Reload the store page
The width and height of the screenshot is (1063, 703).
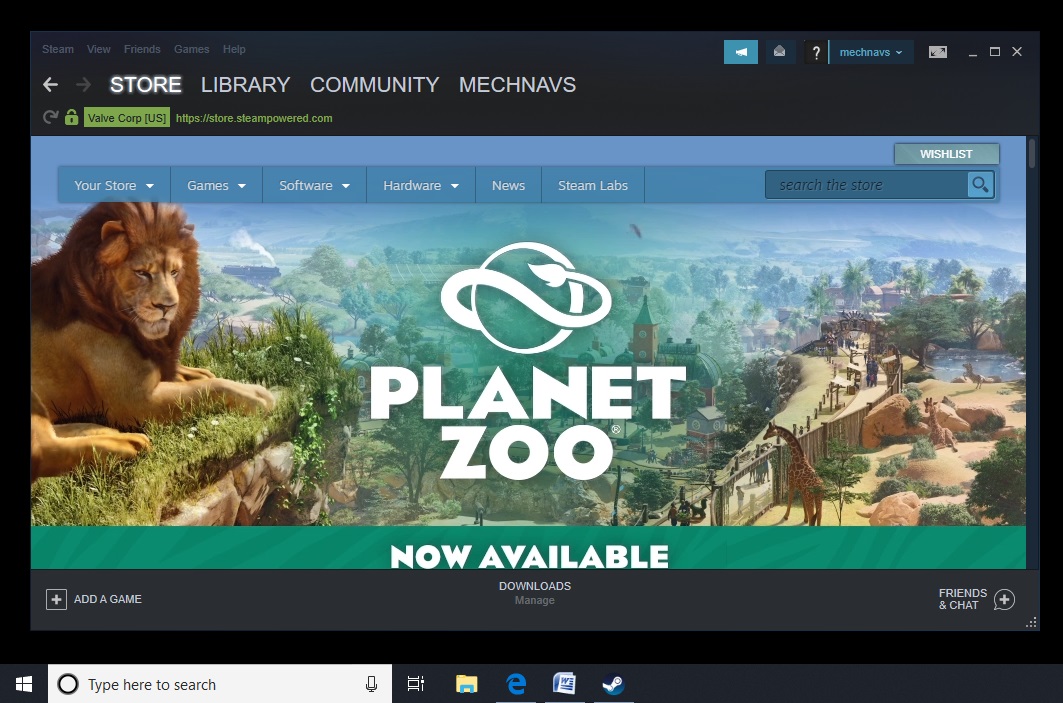51,117
